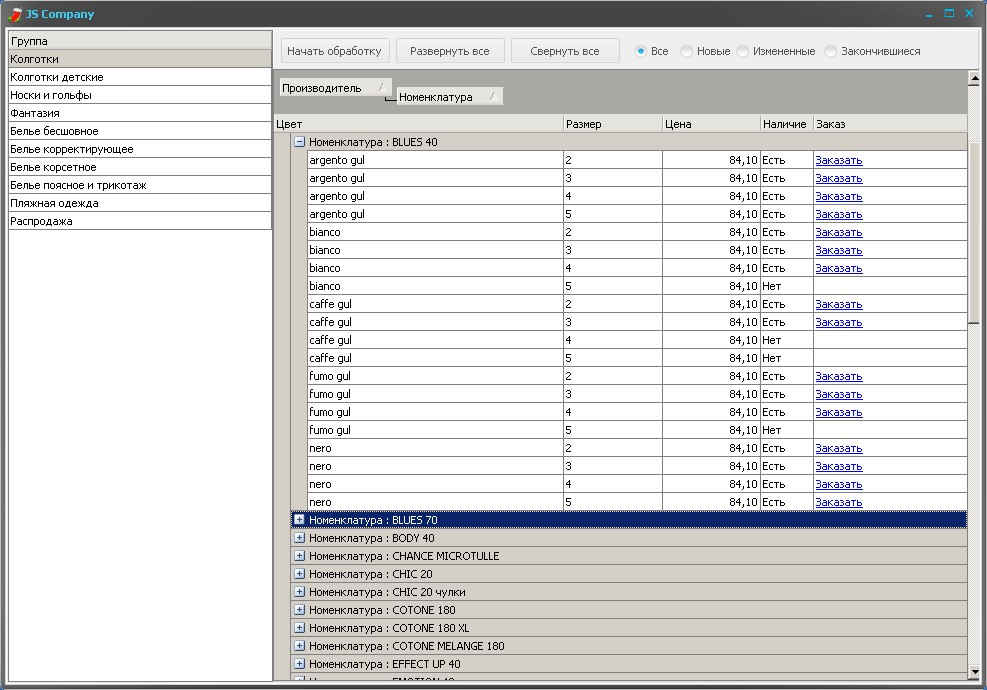This screenshot has width=987, height=690.
Task: Expand the CHANCE MICROTULLE group
Action: pyautogui.click(x=299, y=556)
